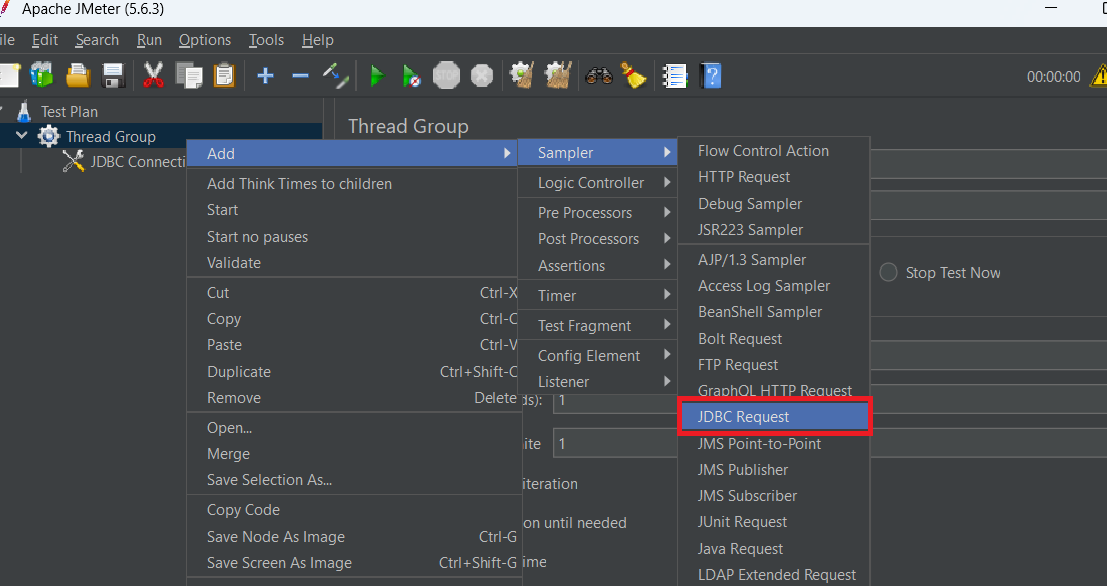The height and width of the screenshot is (586, 1107).
Task: Open the Help menu
Action: tap(318, 40)
